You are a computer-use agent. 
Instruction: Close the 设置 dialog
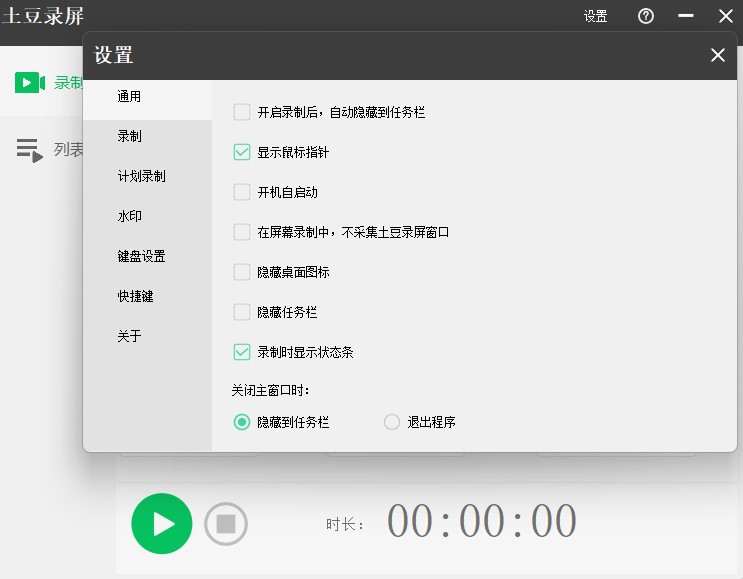click(717, 55)
